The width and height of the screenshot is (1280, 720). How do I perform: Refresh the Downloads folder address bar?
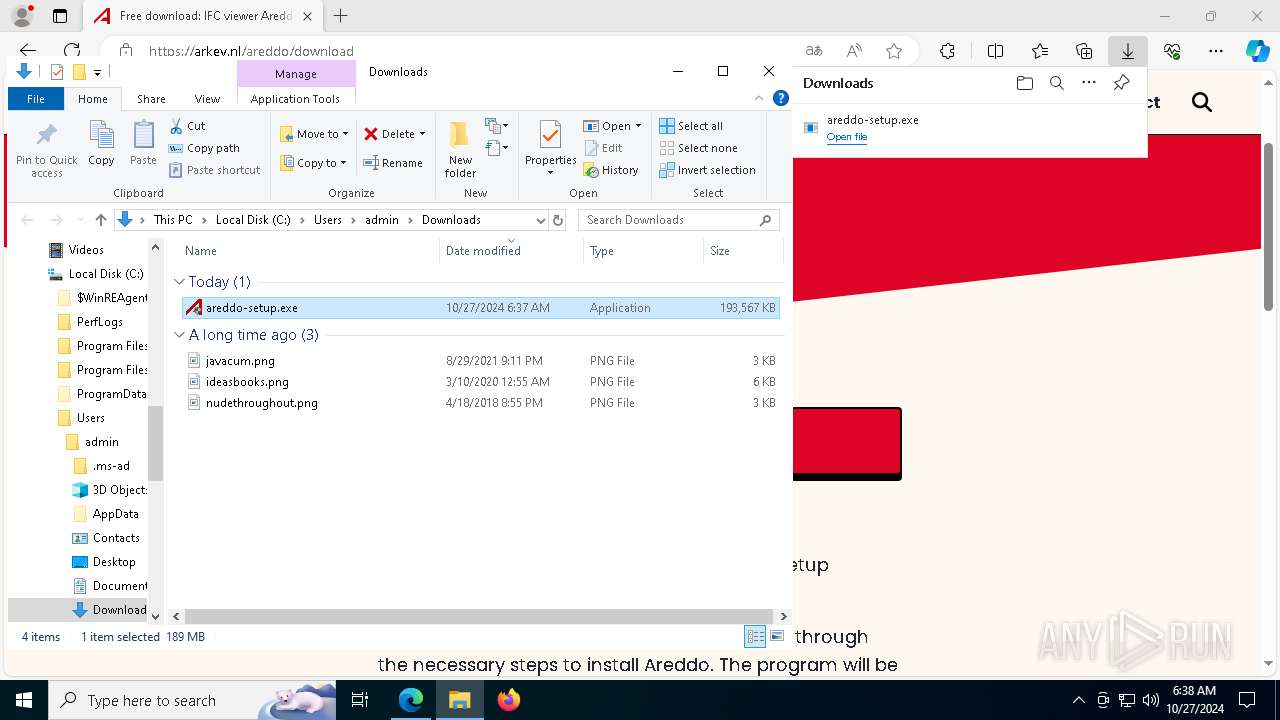click(558, 220)
